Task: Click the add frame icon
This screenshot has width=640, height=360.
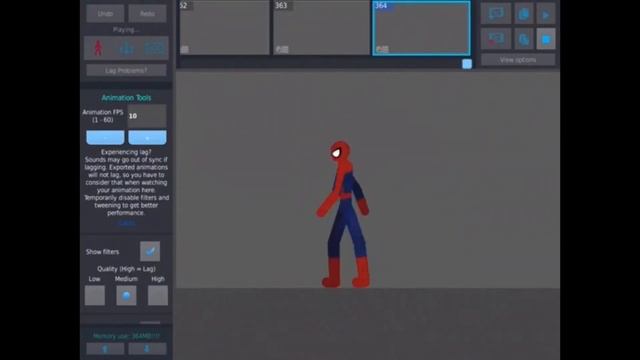Action: coord(496,13)
